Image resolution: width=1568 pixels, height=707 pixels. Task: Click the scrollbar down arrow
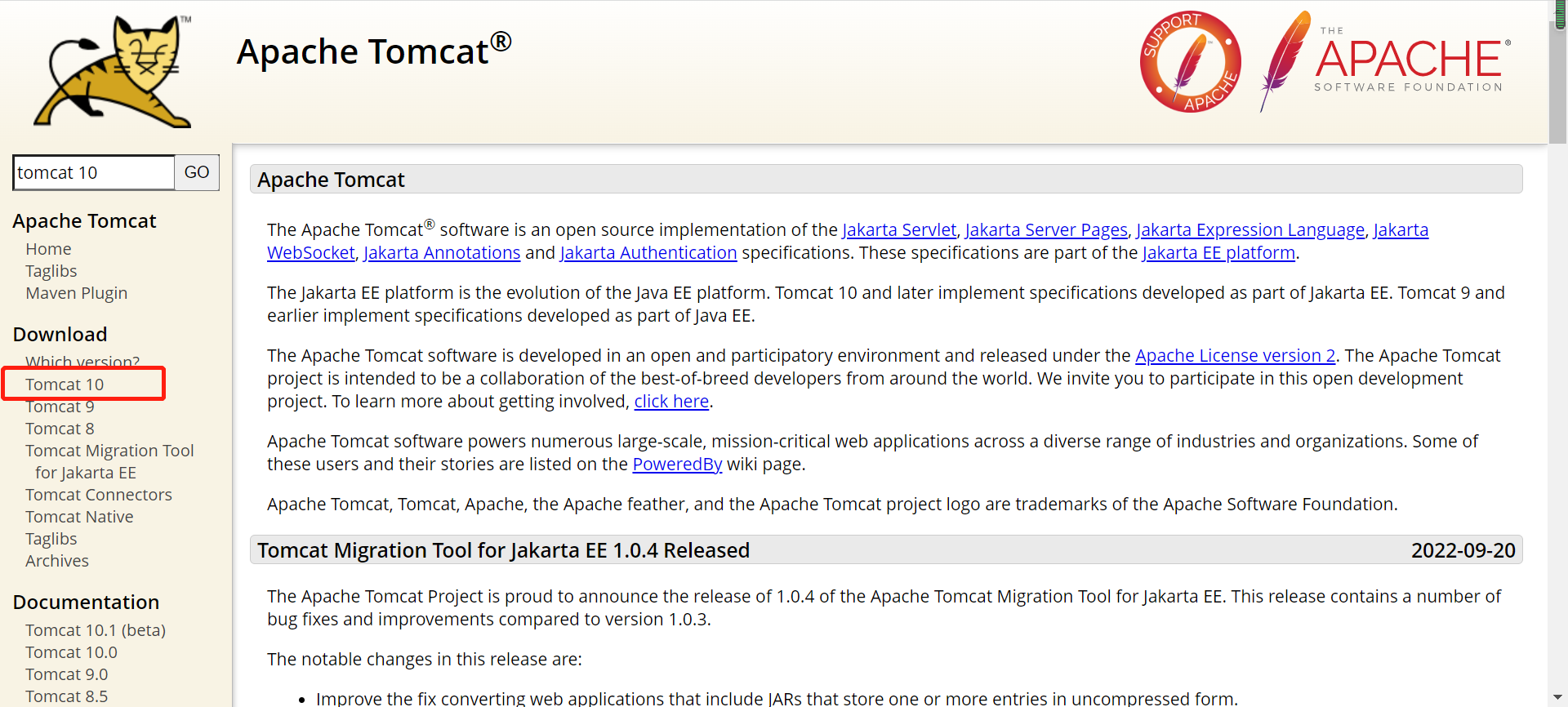[x=1558, y=698]
